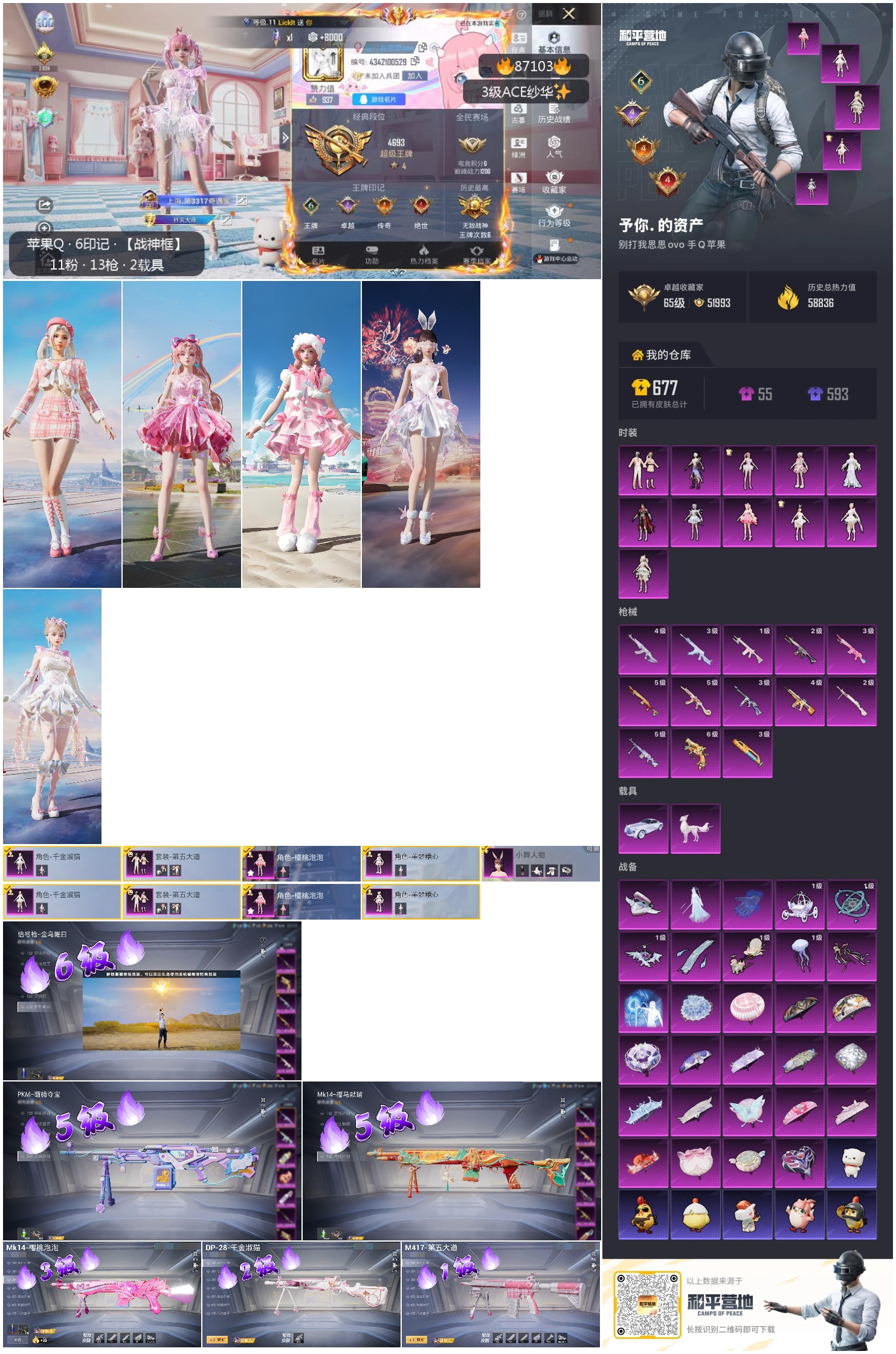Switch to the 功勋 bottom tab
Image resolution: width=896 pixels, height=1354 pixels.
click(x=372, y=255)
